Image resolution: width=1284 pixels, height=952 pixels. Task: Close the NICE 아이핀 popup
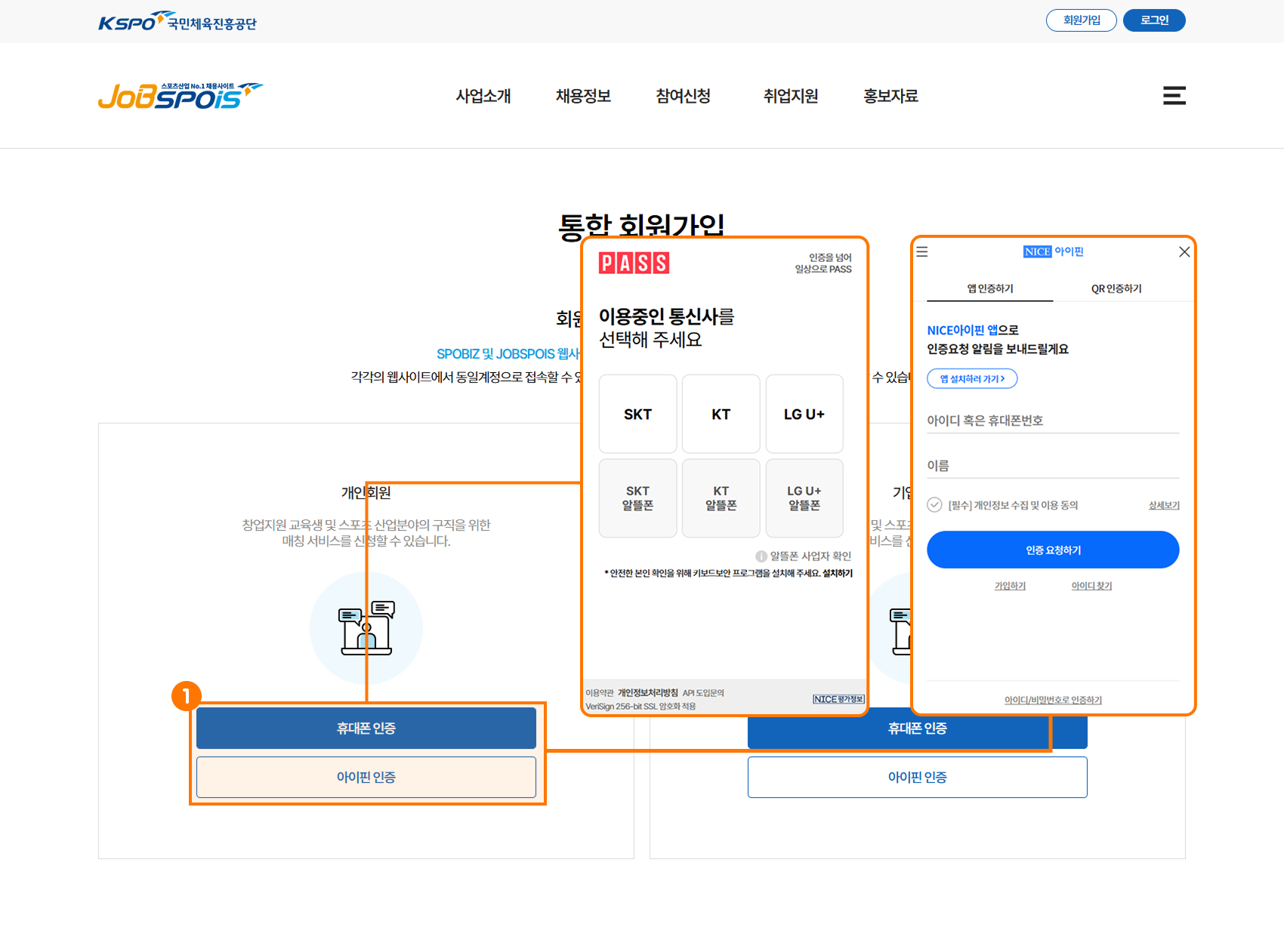click(1184, 252)
